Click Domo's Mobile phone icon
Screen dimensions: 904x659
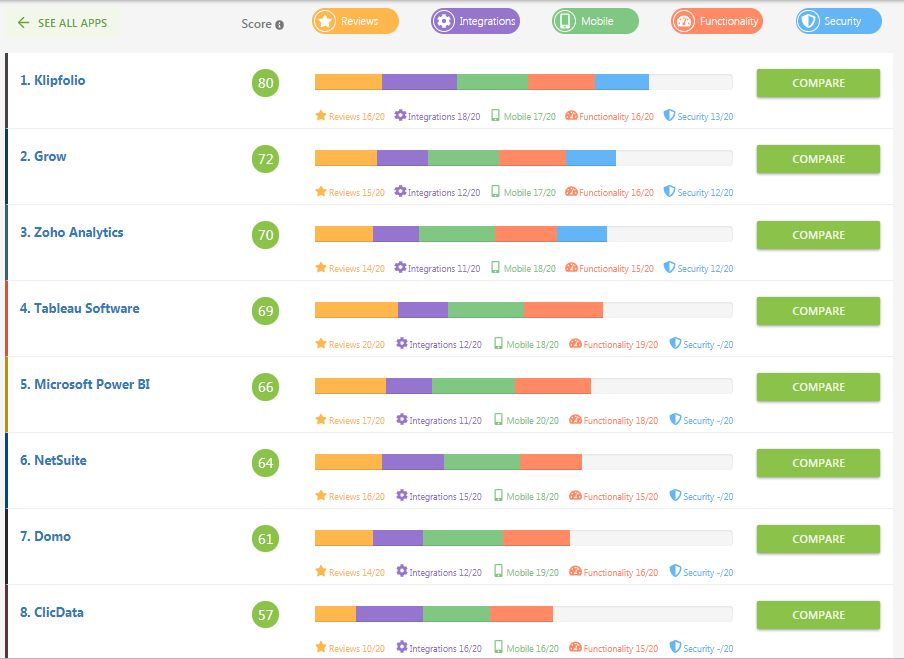click(x=498, y=572)
